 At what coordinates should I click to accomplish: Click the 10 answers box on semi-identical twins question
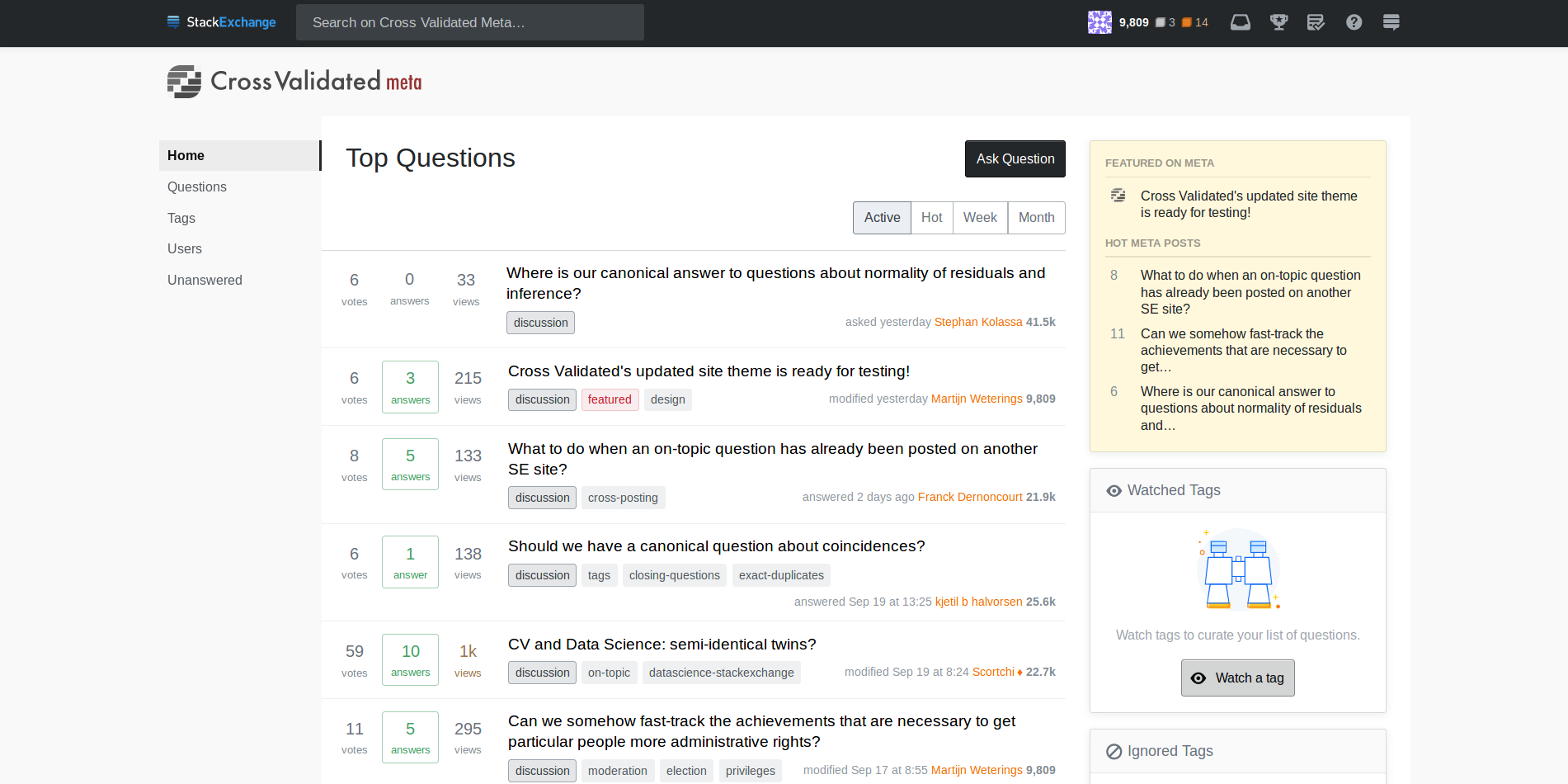410,660
